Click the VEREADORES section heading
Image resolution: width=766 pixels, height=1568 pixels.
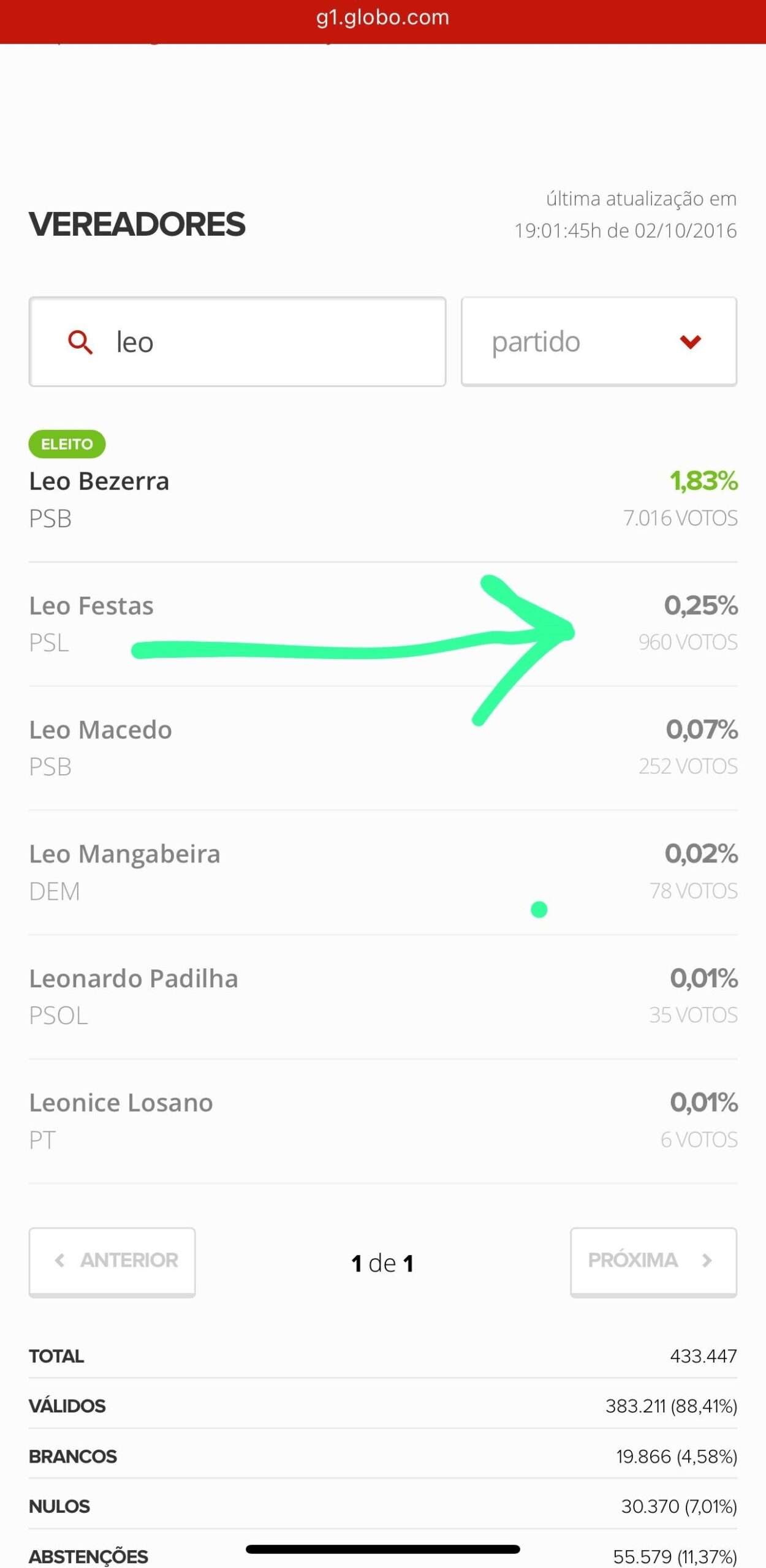137,224
